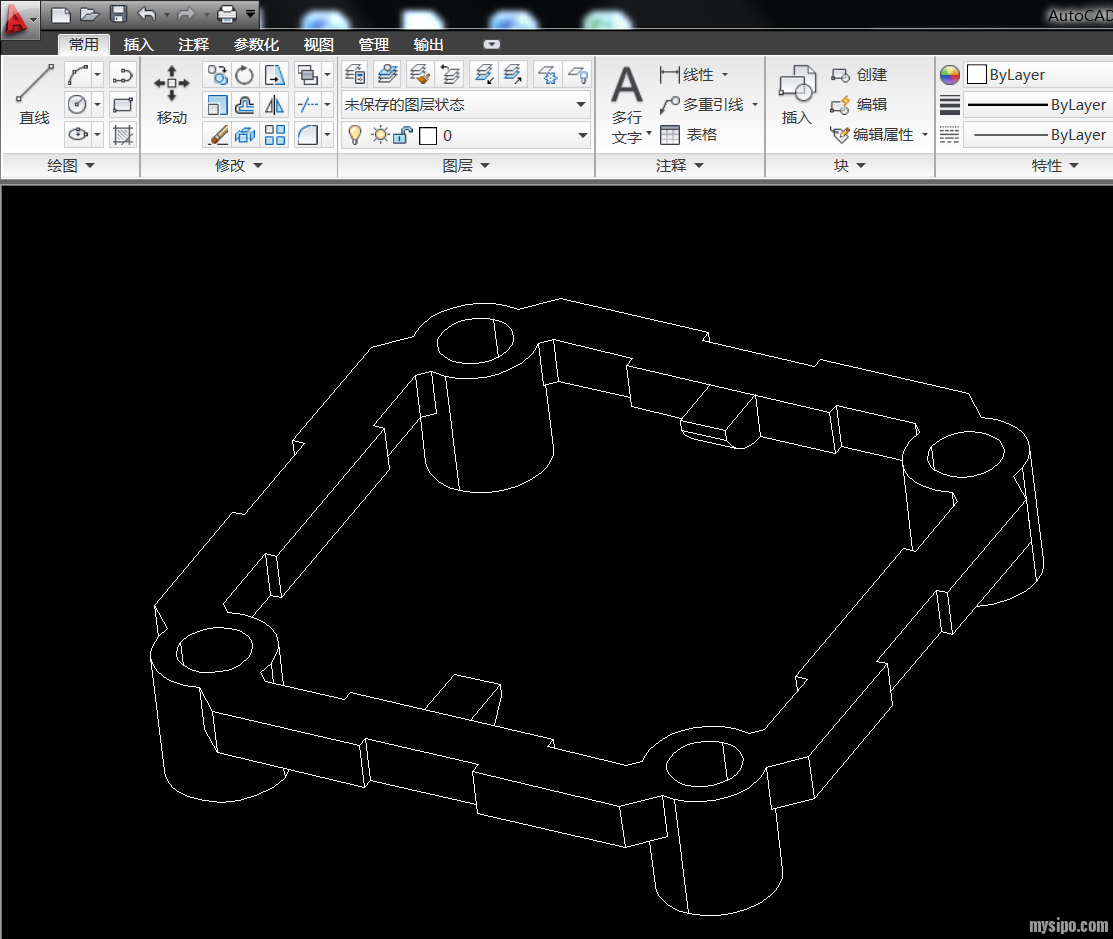Viewport: 1113px width, 939px height.
Task: Click the Insert block (插入) icon
Action: point(797,95)
